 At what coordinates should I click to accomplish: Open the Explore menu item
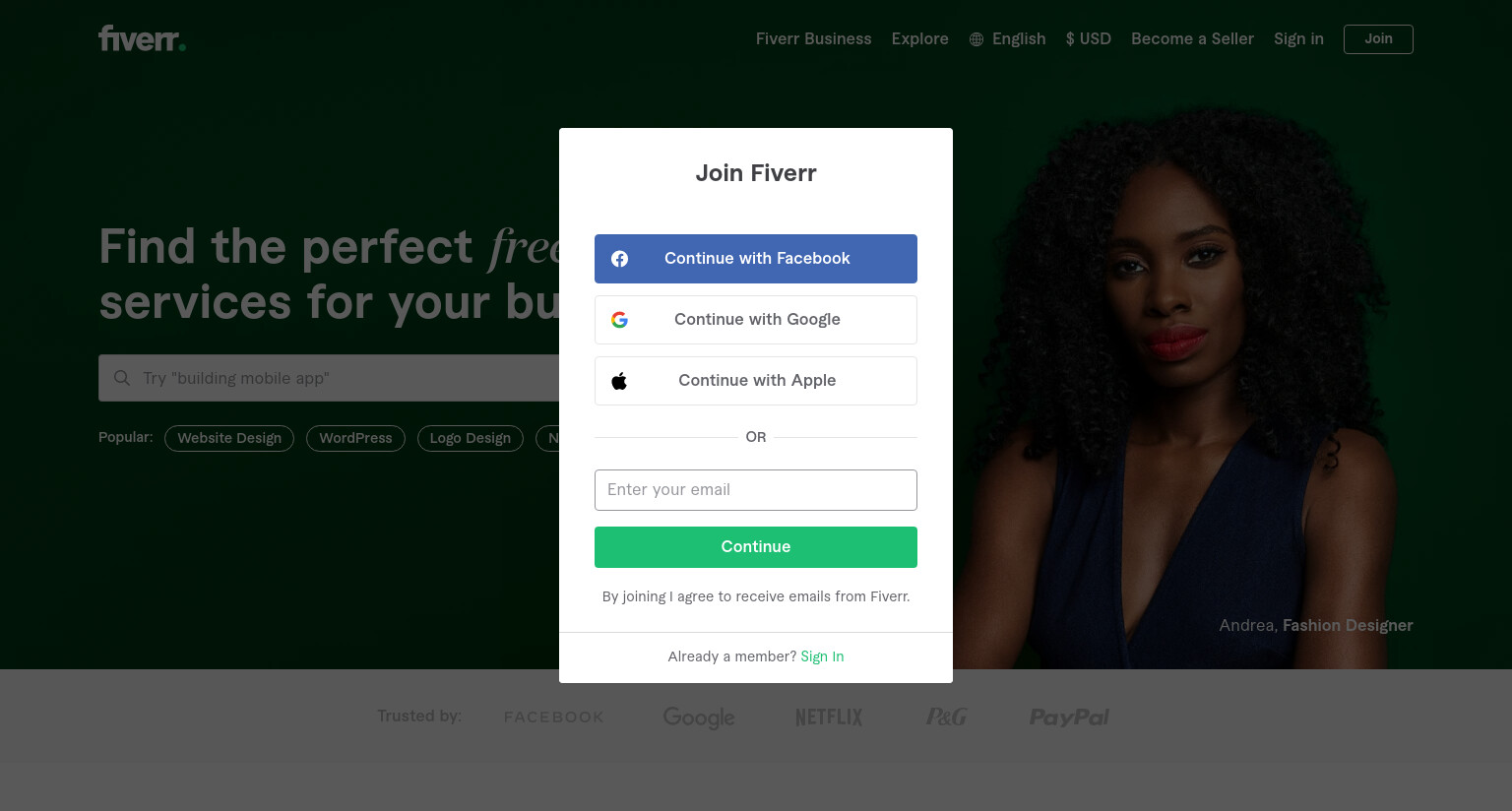[920, 39]
